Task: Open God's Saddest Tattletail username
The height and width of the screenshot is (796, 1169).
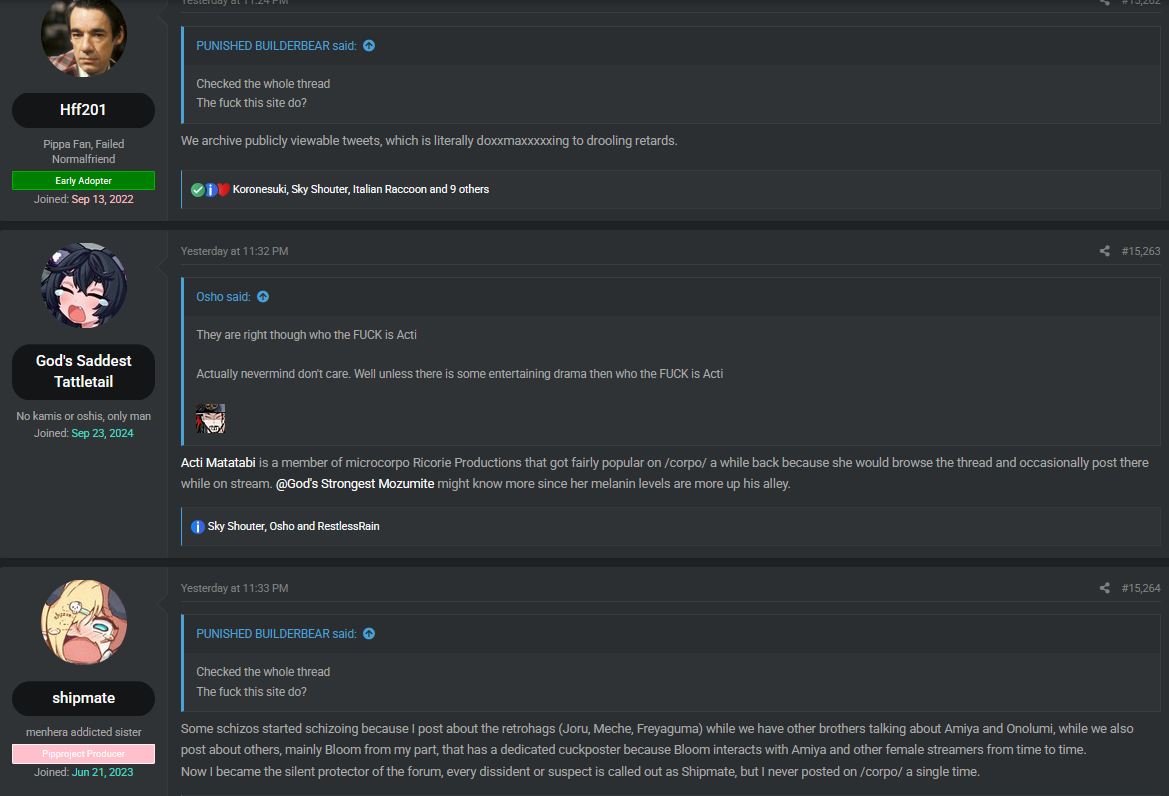Action: click(x=83, y=372)
